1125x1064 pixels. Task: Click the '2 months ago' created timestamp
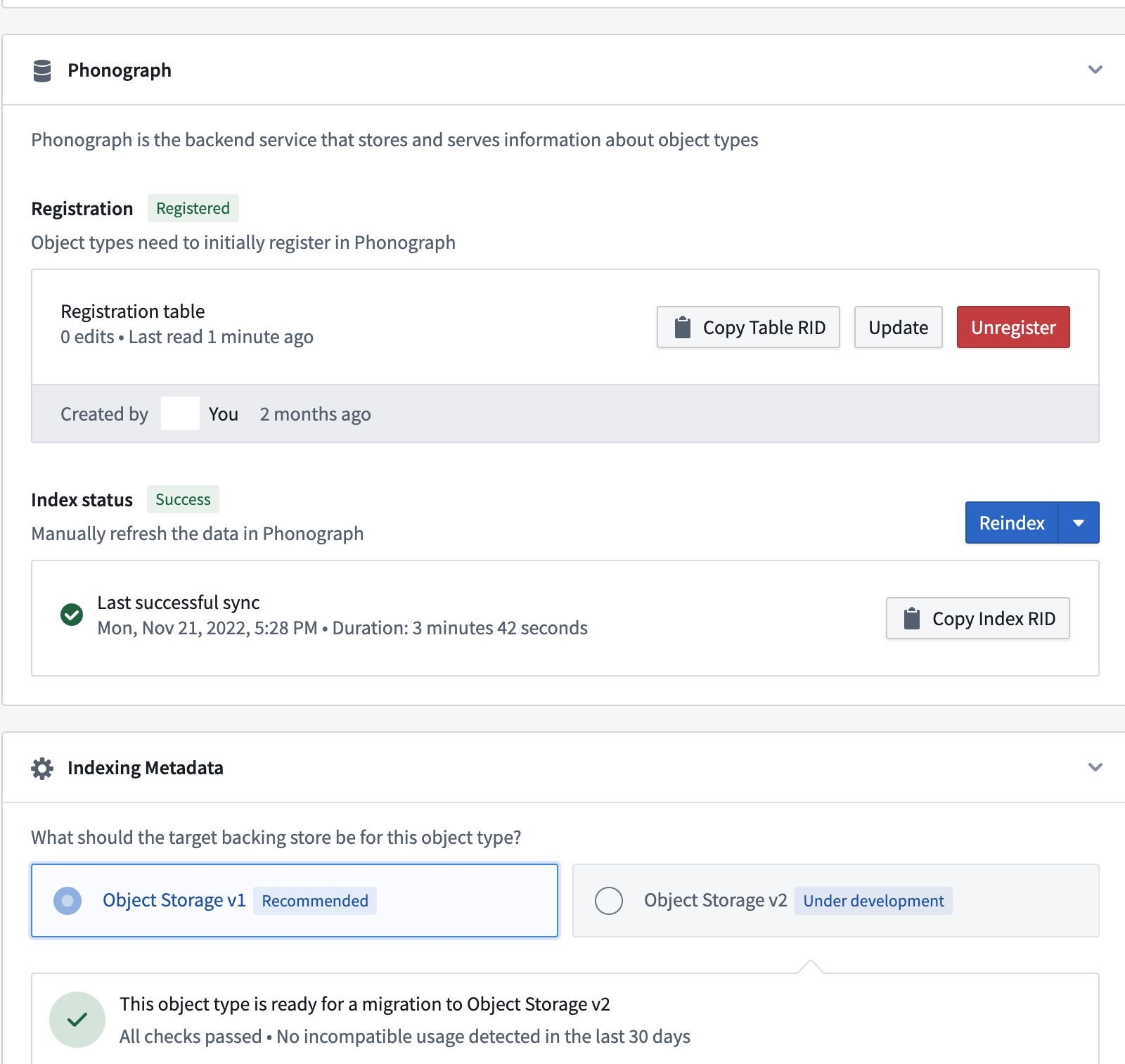click(315, 414)
